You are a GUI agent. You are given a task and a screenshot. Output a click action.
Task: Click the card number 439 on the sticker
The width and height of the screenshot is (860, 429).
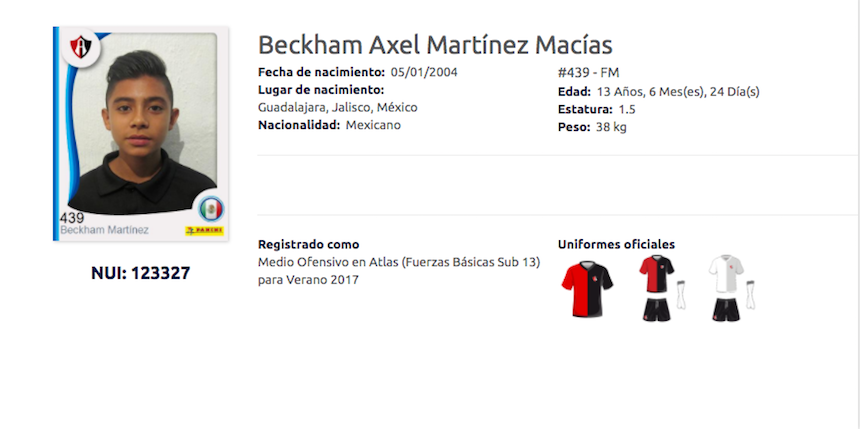tap(72, 217)
